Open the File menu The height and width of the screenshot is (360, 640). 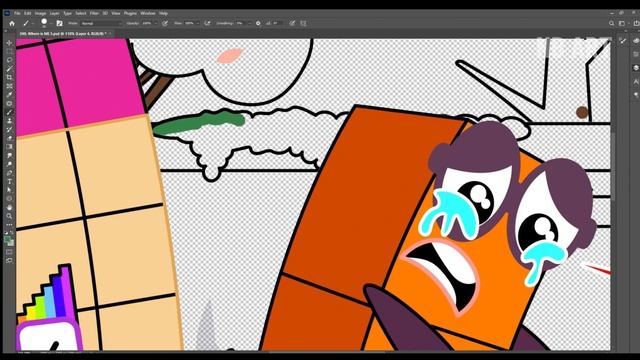coord(17,13)
